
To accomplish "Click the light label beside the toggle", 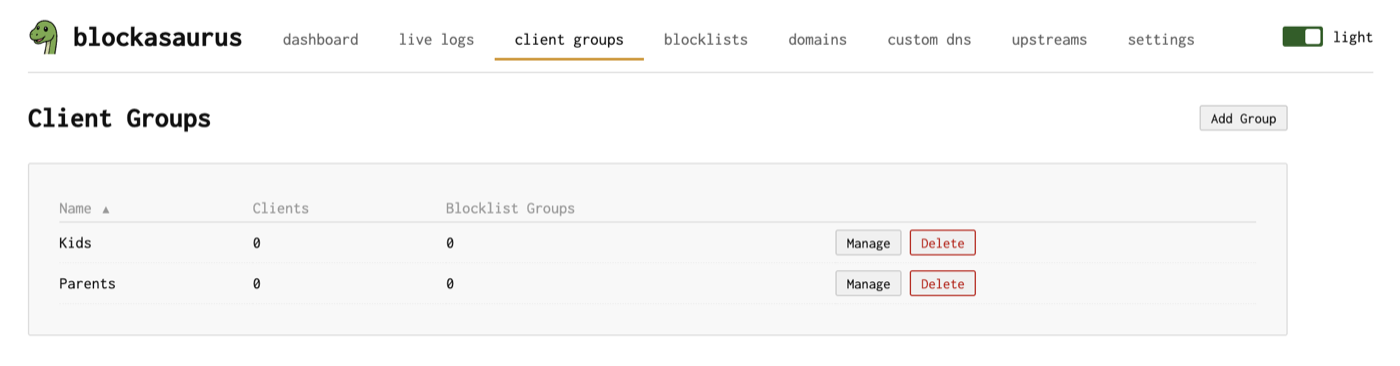I will coord(1353,37).
